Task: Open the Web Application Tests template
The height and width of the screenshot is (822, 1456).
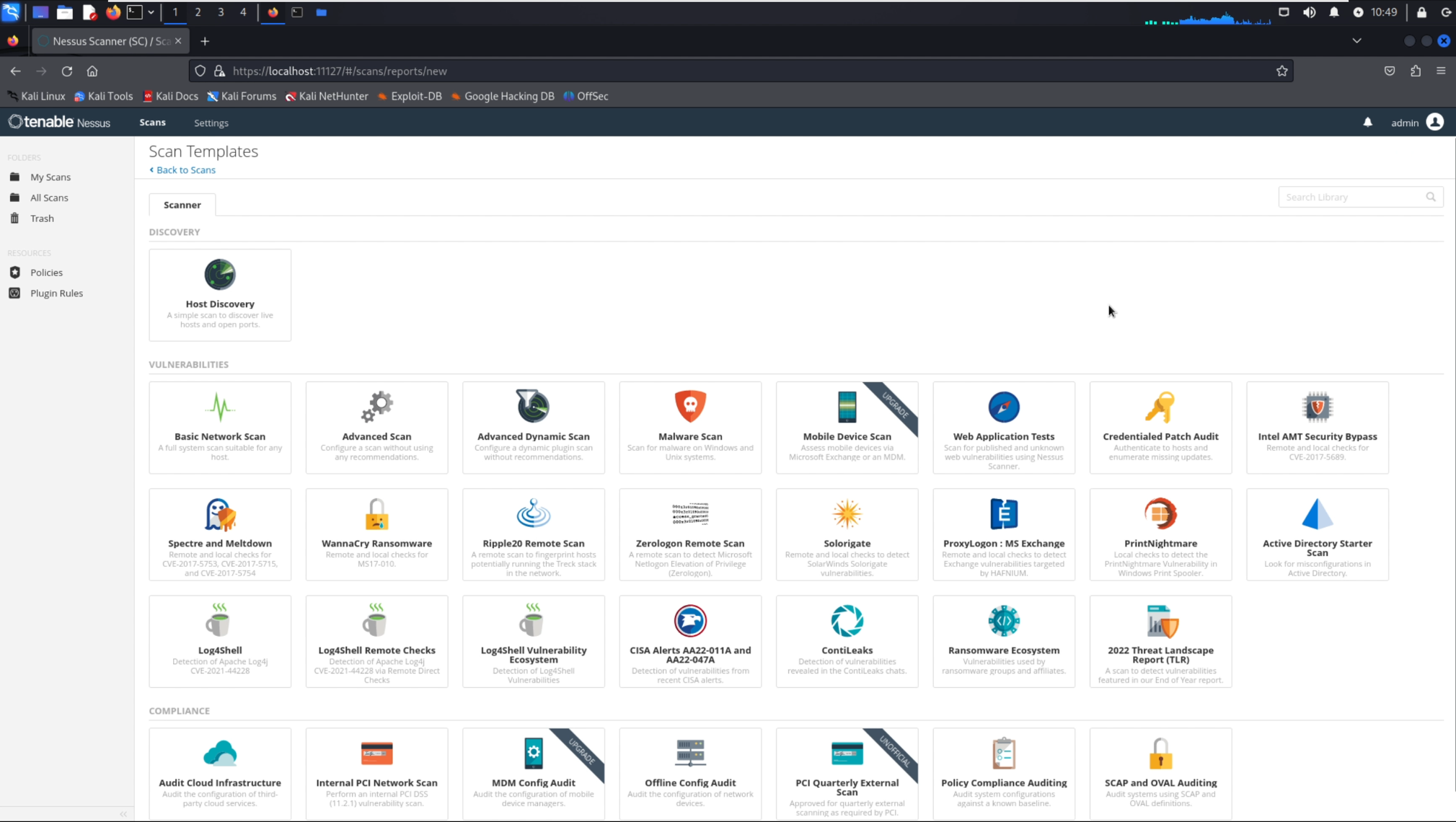Action: pyautogui.click(x=1003, y=428)
